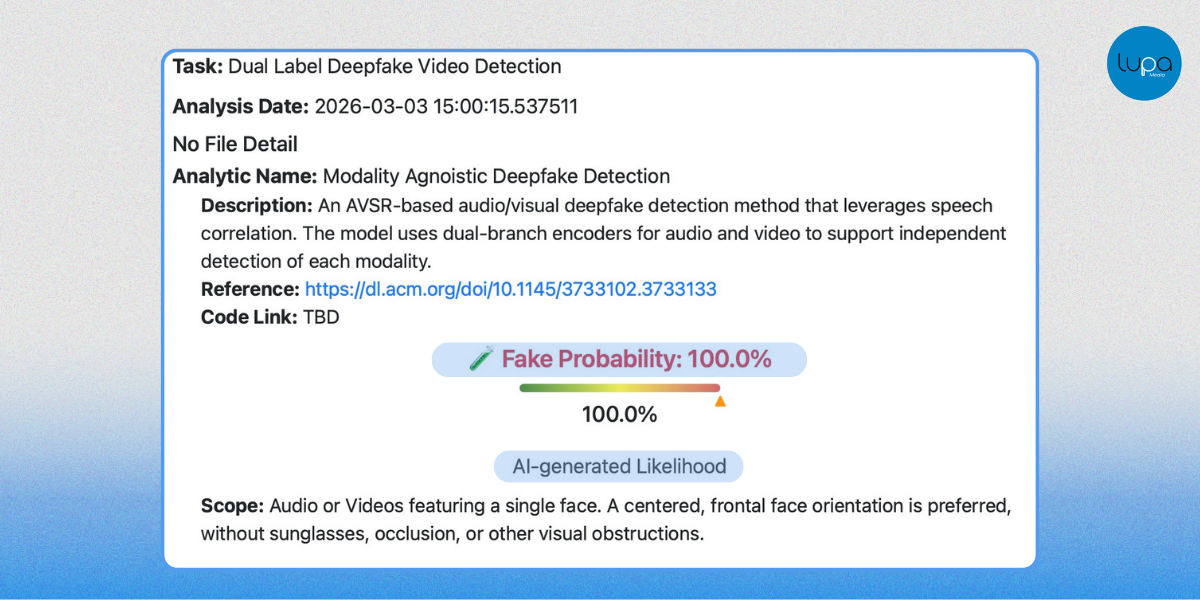Click the orange triangle marker below the bar
This screenshot has height=600, width=1200.
[x=720, y=401]
